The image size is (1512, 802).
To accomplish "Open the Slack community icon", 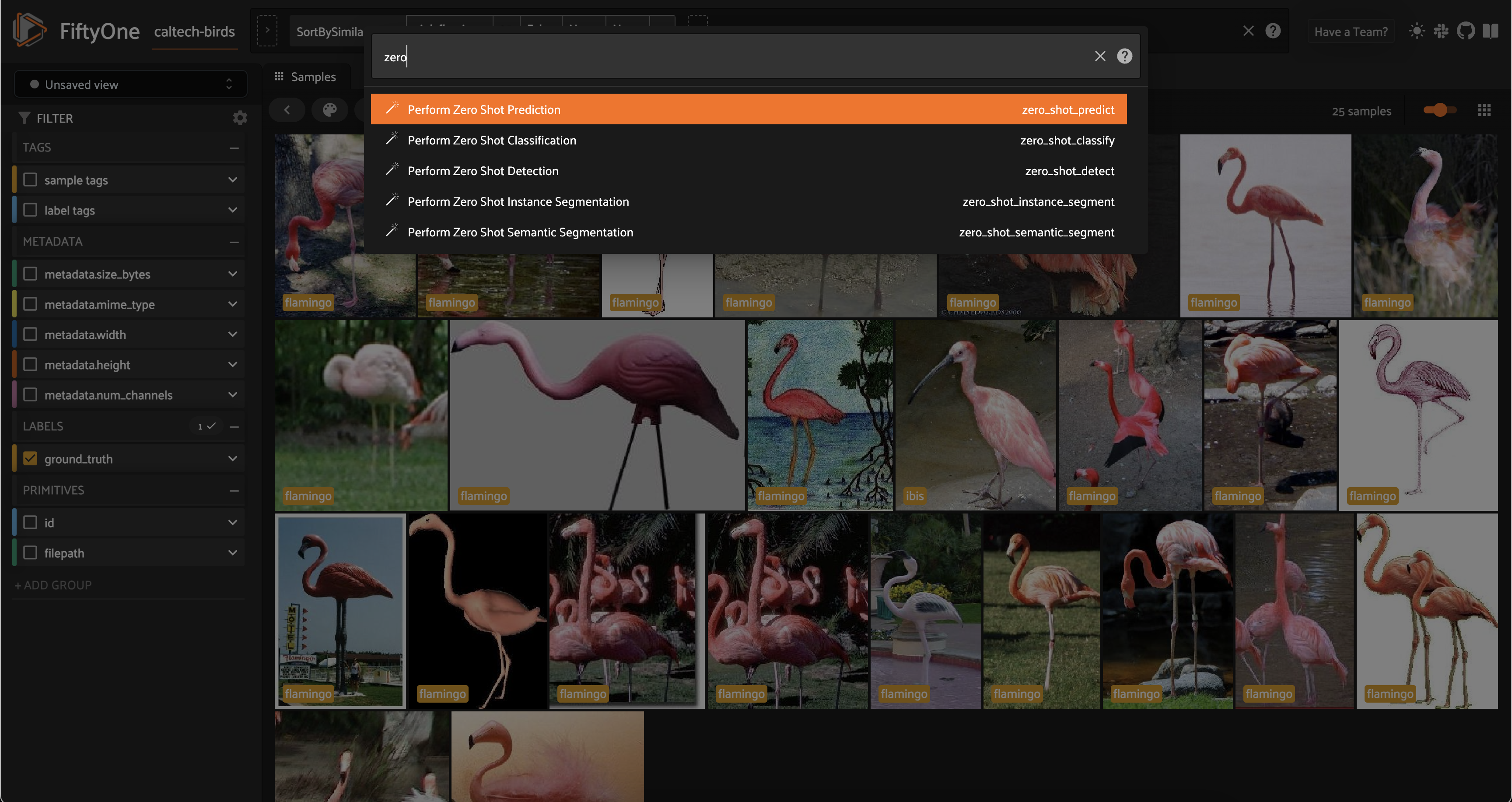I will click(1441, 31).
